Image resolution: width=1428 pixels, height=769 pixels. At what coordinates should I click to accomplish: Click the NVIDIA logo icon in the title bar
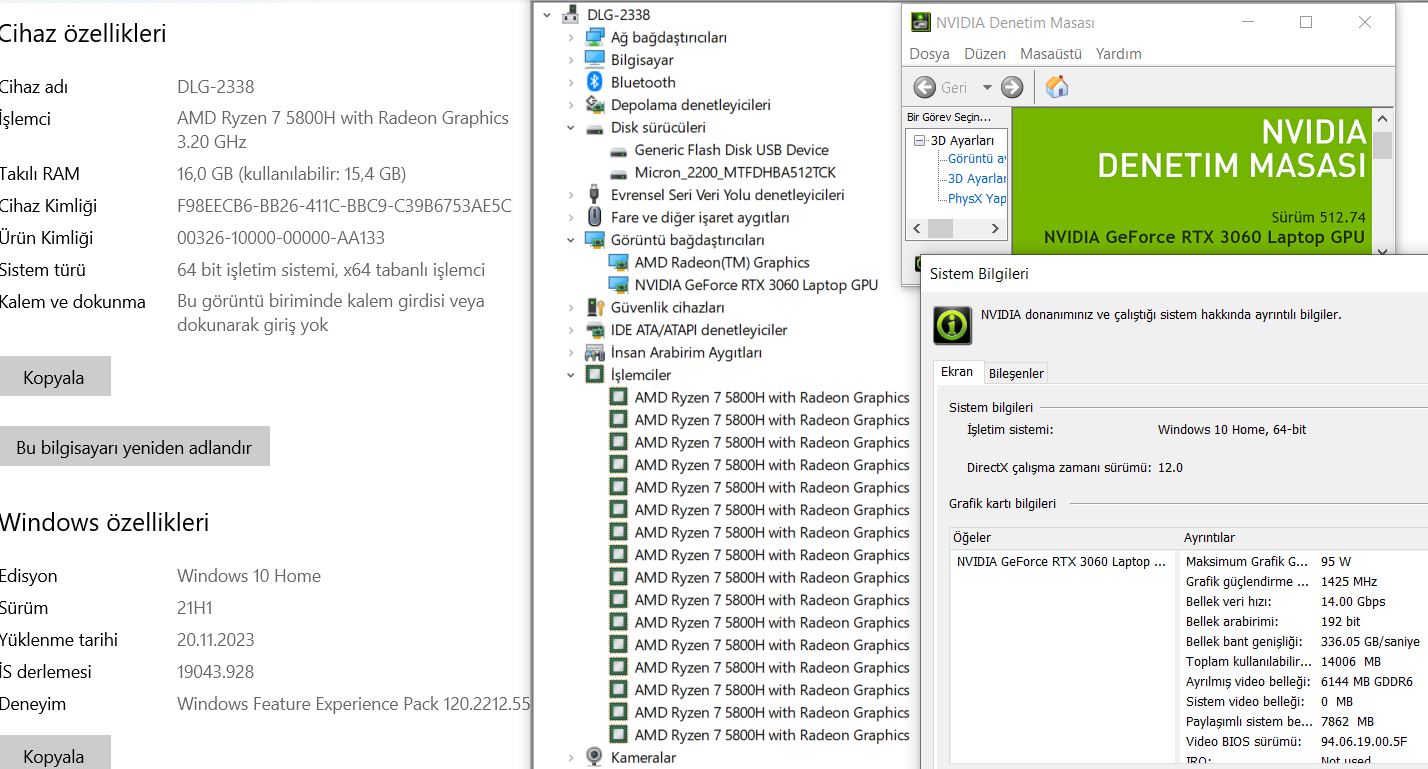[920, 22]
